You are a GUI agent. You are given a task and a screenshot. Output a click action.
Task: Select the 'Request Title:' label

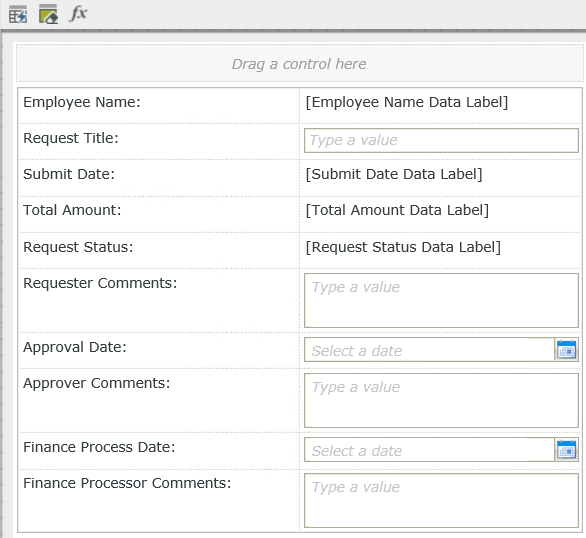point(71,138)
